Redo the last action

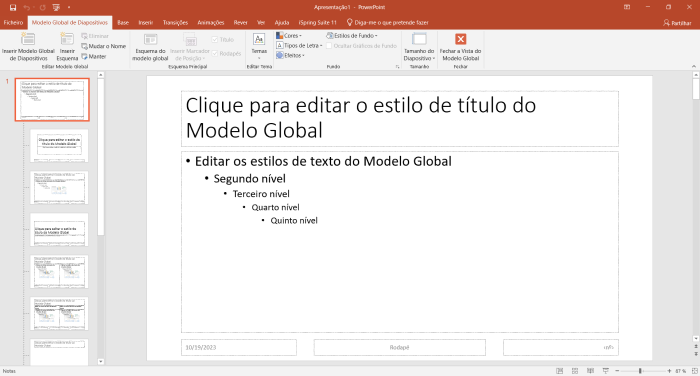[42, 7]
